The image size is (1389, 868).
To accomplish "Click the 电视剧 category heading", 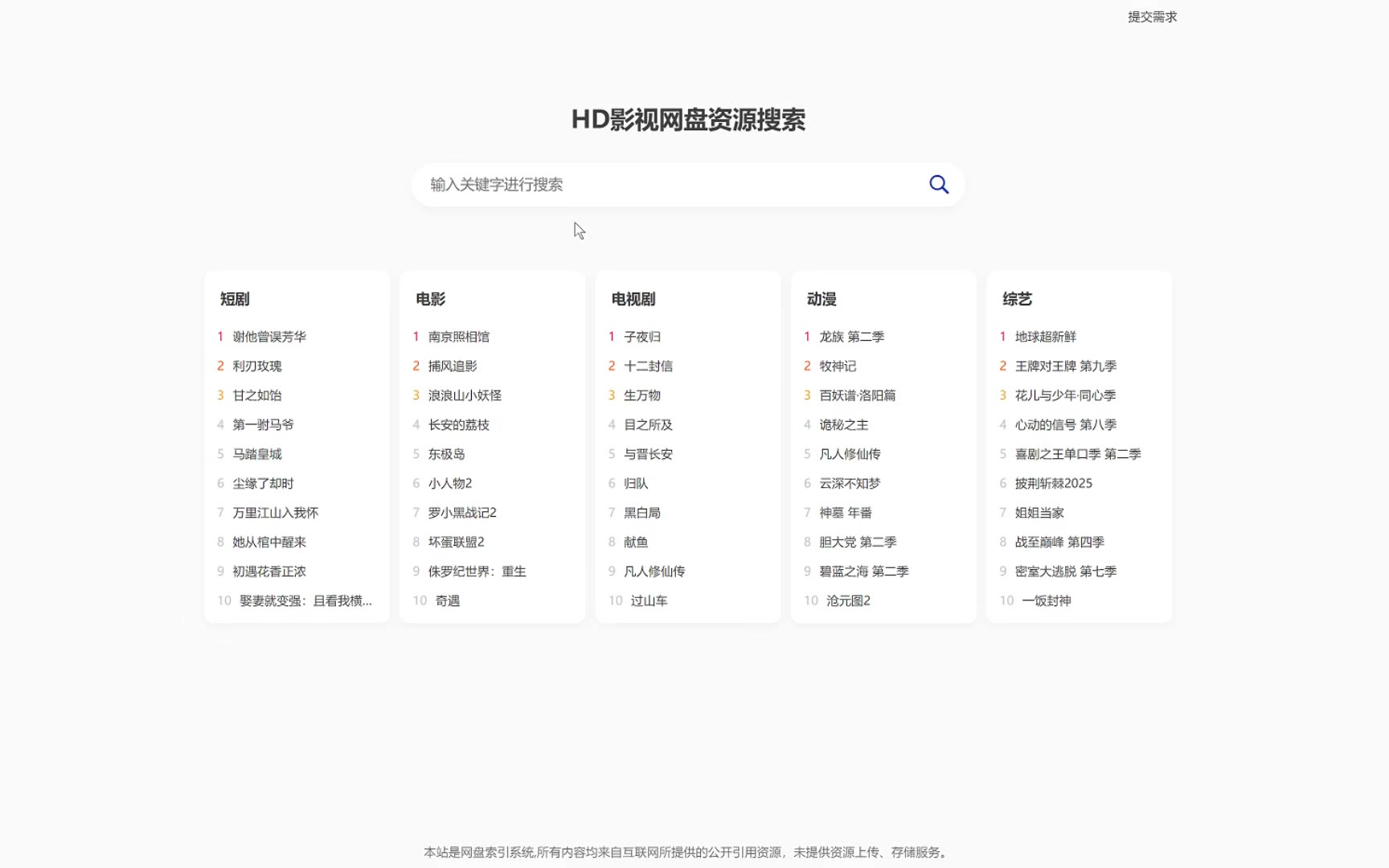I will [633, 299].
